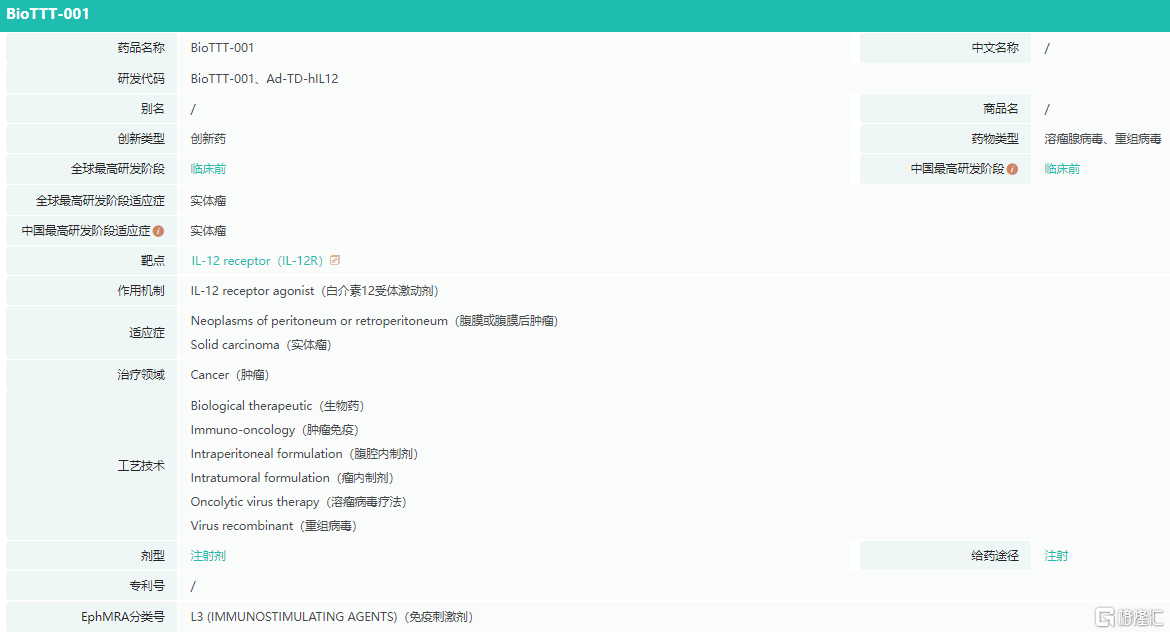Select L3 (IMMUNOSTIMULATING AGENTS) classification value
Image resolution: width=1170 pixels, height=634 pixels.
click(x=331, y=617)
